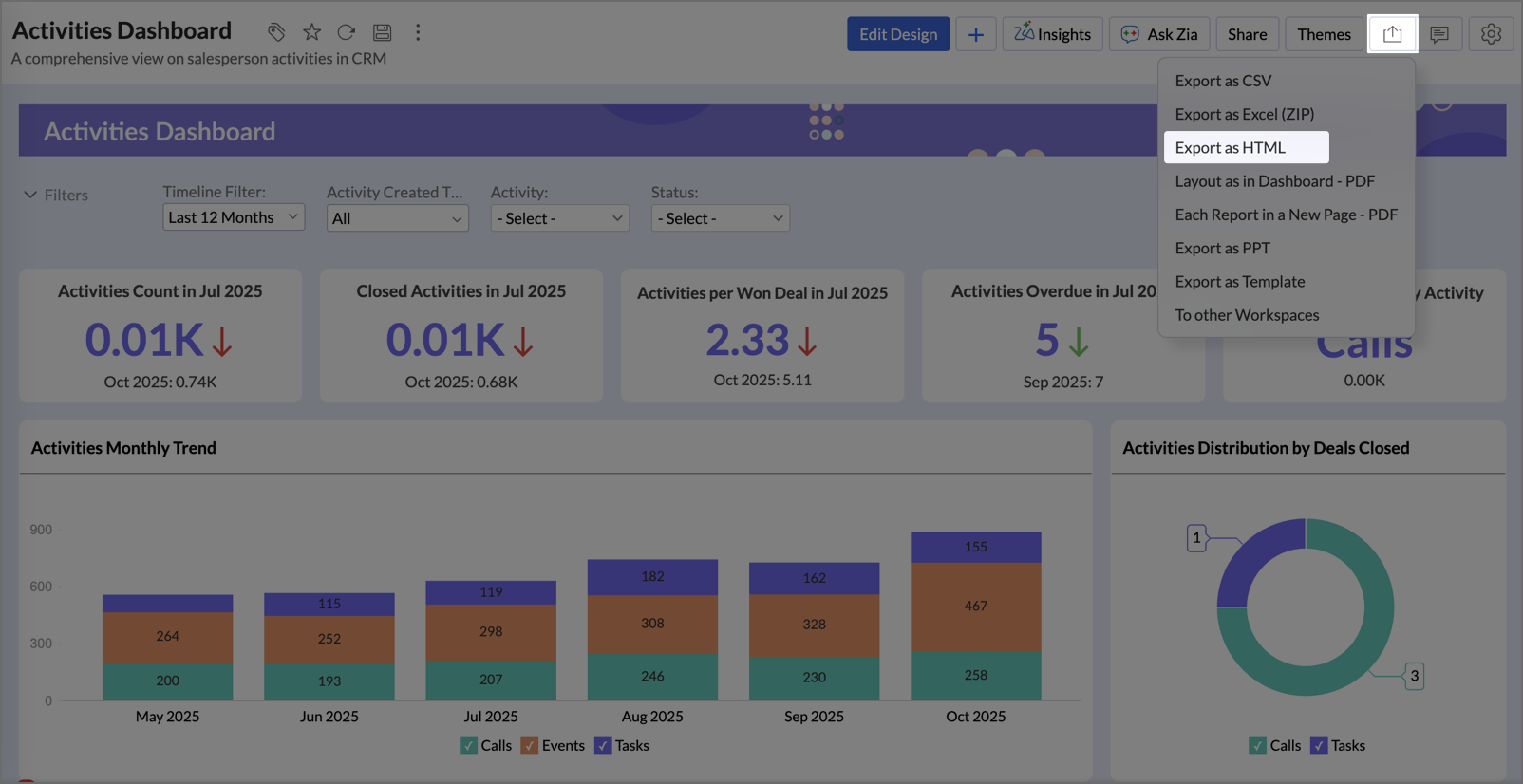Click the tag icon beside dashboard title
The height and width of the screenshot is (784, 1523).
coord(275,32)
